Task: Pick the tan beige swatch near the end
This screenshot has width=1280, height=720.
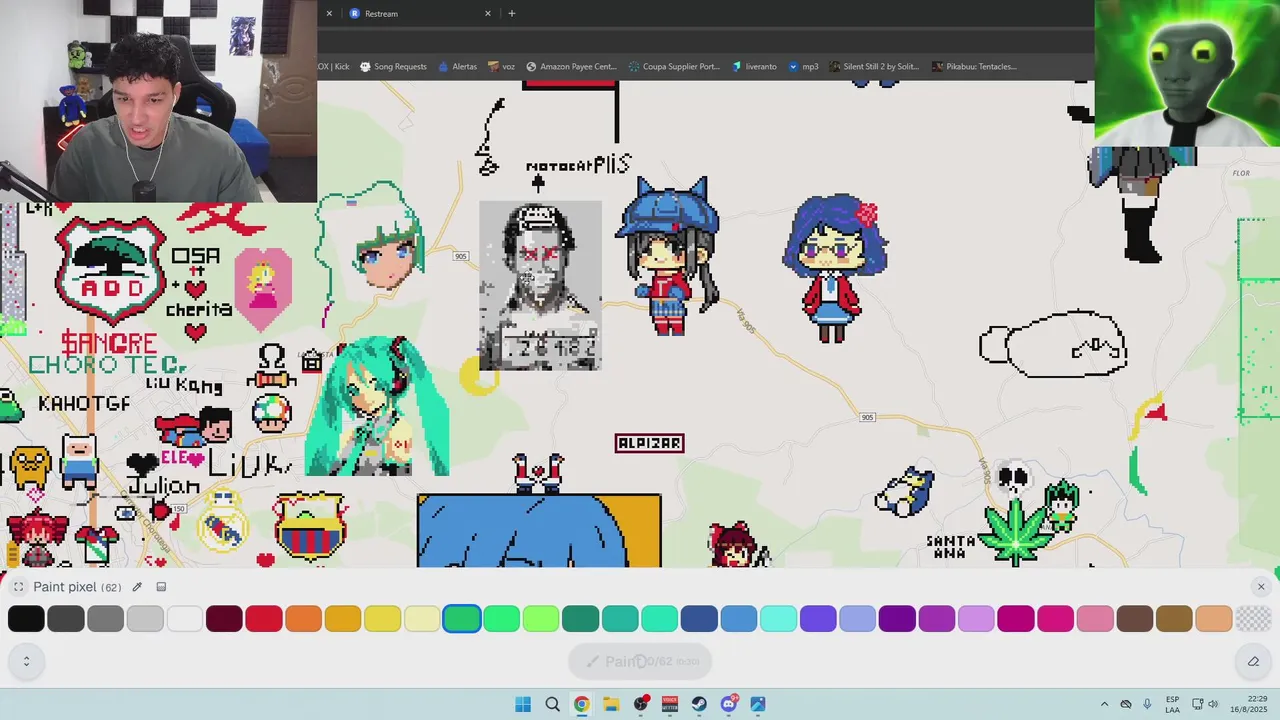Action: [1213, 619]
